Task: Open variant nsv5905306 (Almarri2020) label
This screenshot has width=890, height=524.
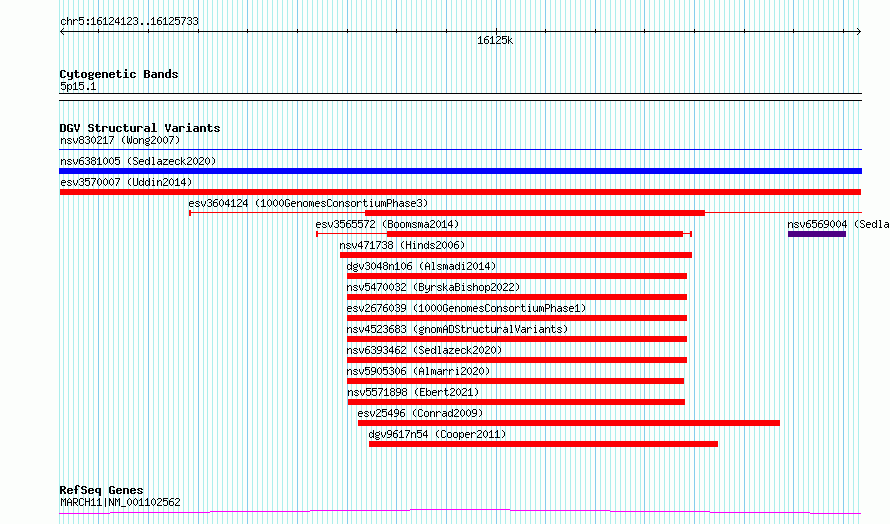Action: tap(418, 371)
